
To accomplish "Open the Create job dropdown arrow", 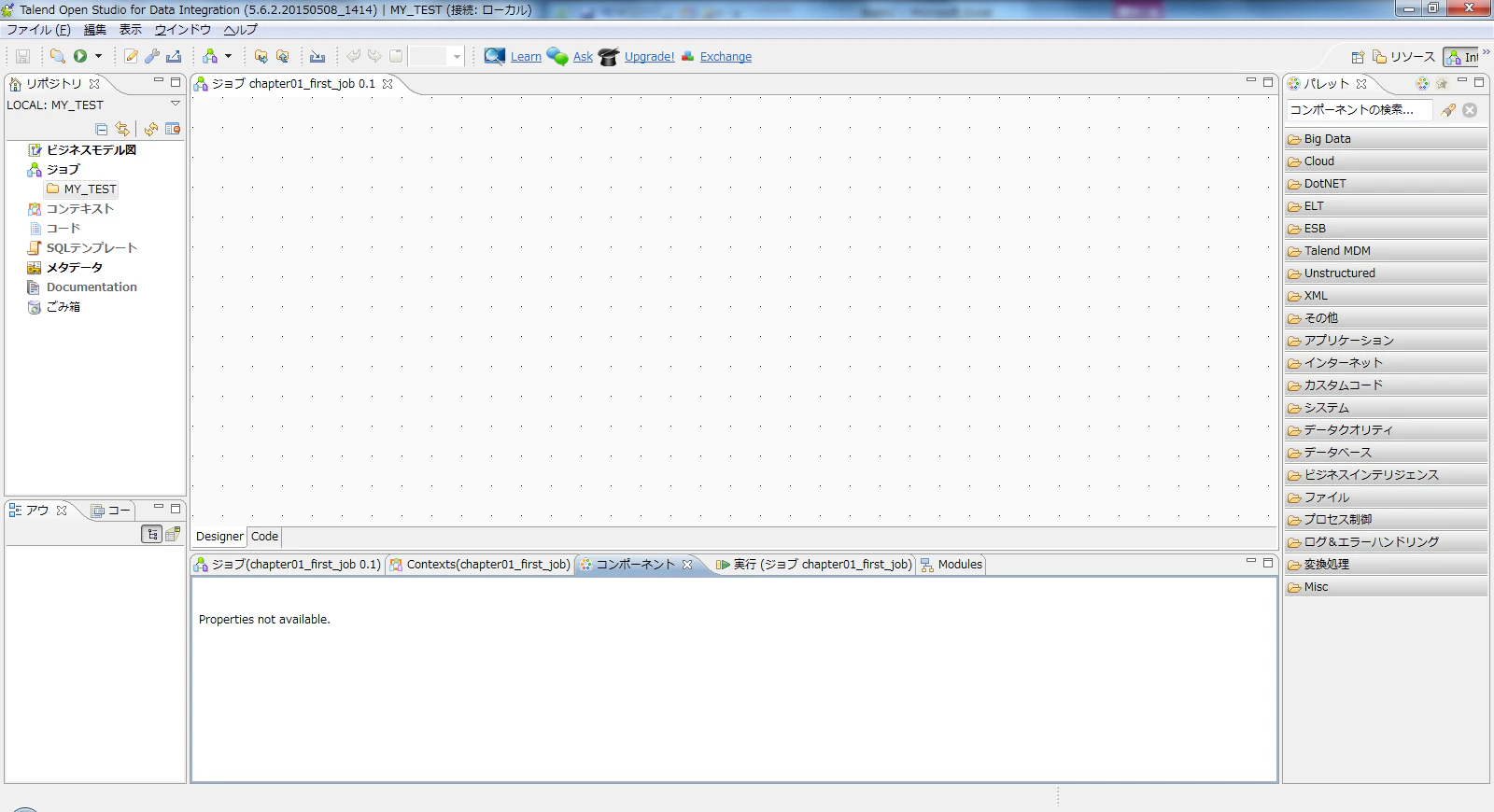I will (228, 56).
